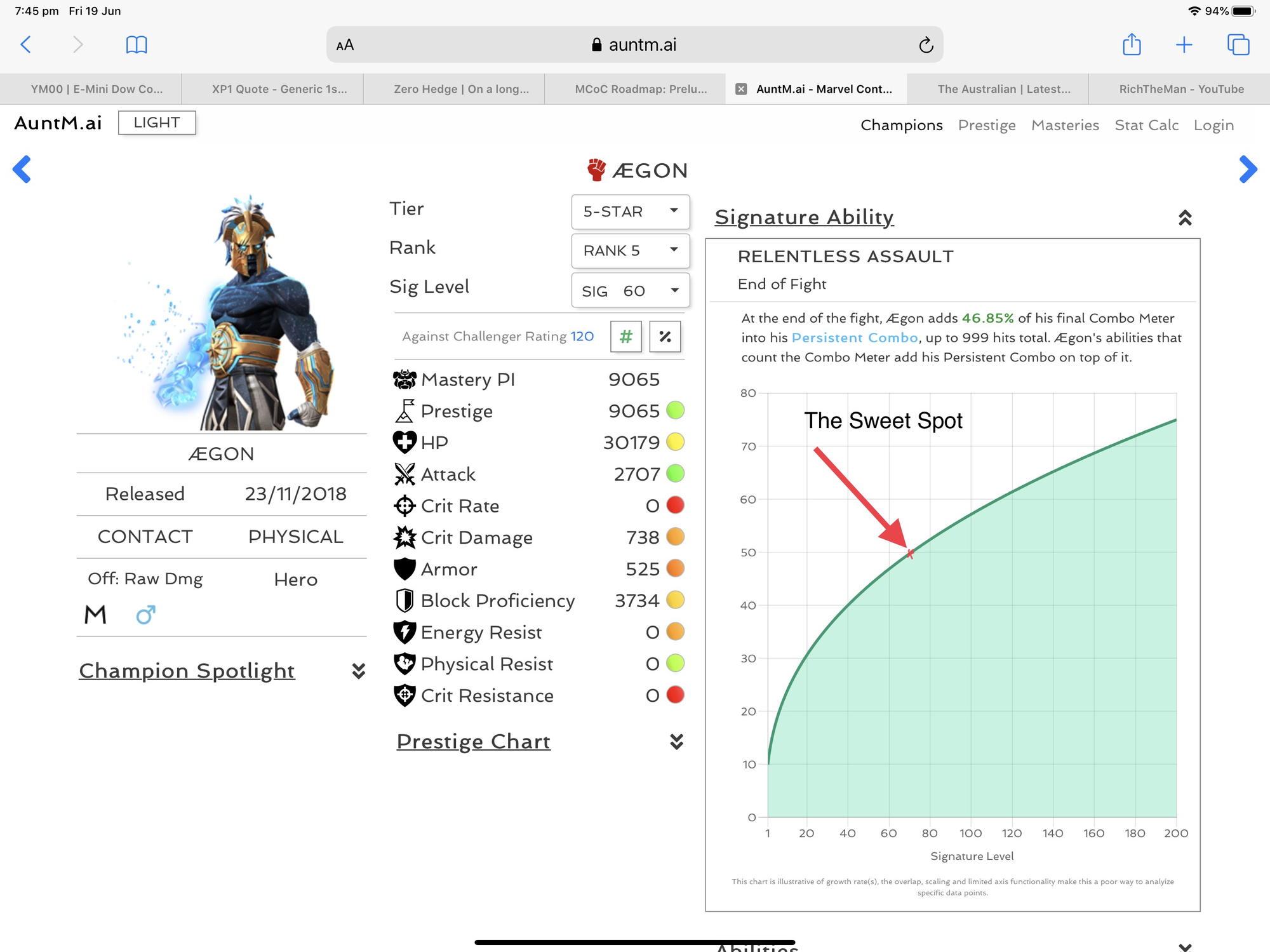Toggle the # flat values button
Image resolution: width=1270 pixels, height=952 pixels.
pyautogui.click(x=626, y=336)
